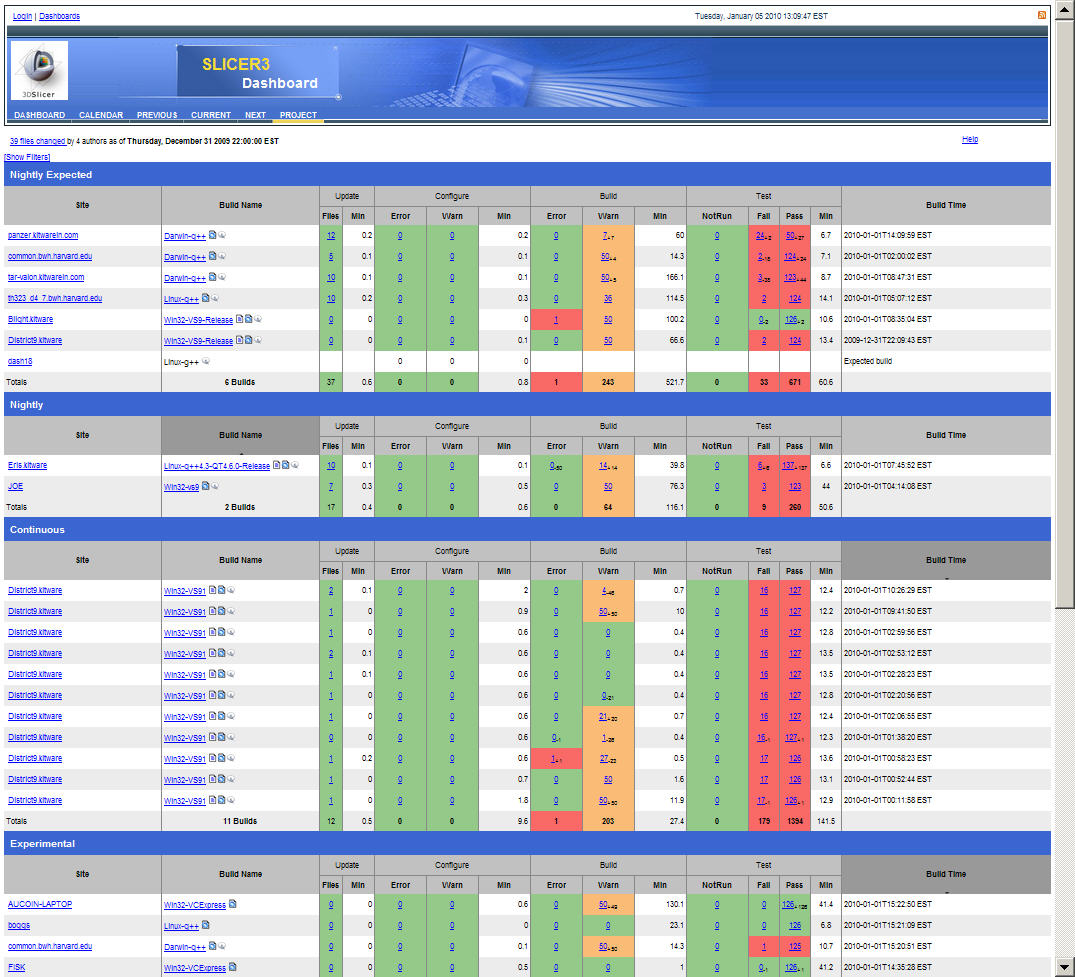Sort Continuous table by Build Time header
Image resolution: width=1075 pixels, height=977 pixels.
tap(945, 560)
